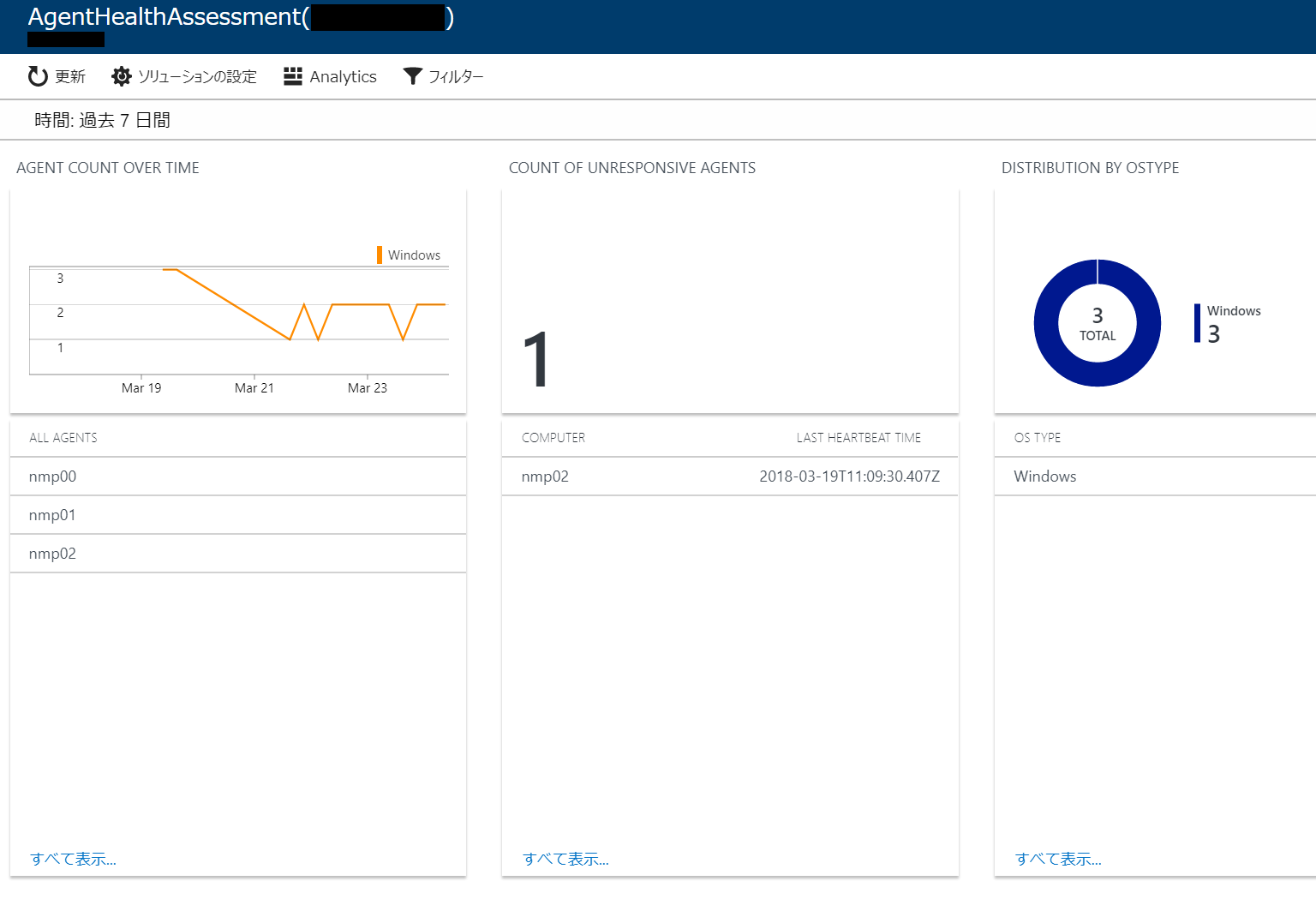Open the COUNT OF UNRESPONSIVE AGENTS panel

[632, 168]
